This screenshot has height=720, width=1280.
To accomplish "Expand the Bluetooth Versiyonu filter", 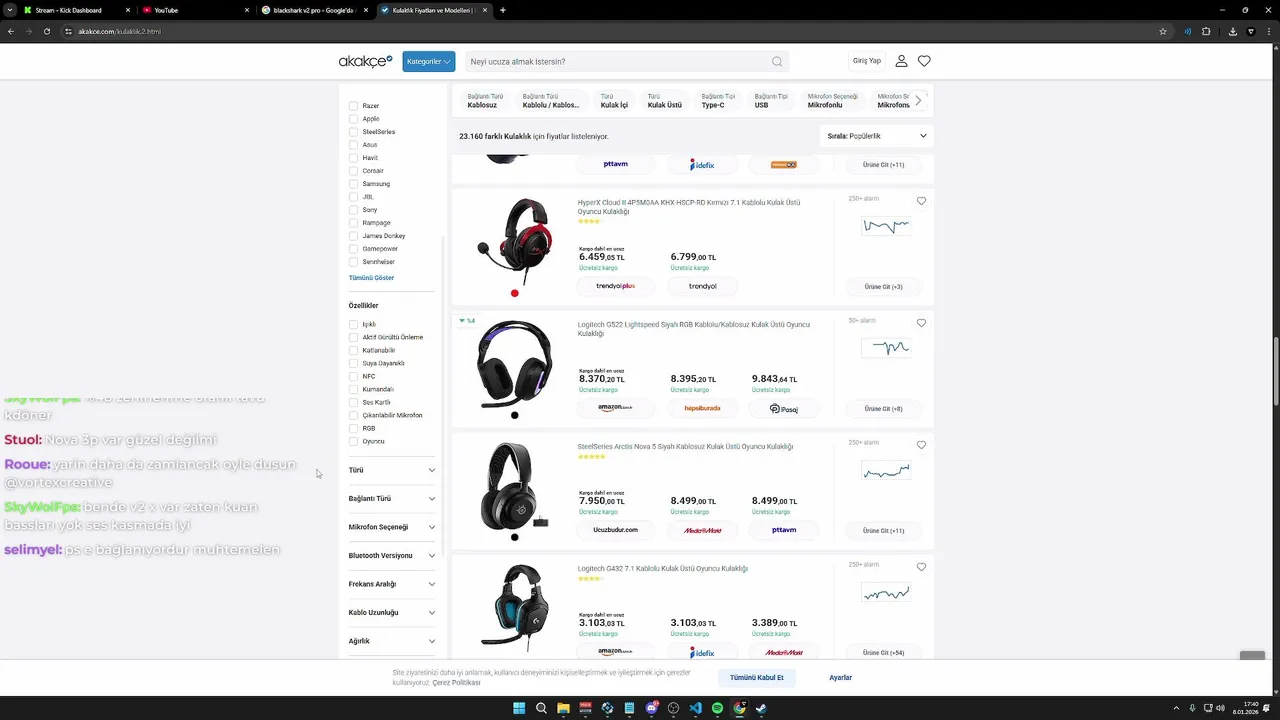I will (392, 555).
